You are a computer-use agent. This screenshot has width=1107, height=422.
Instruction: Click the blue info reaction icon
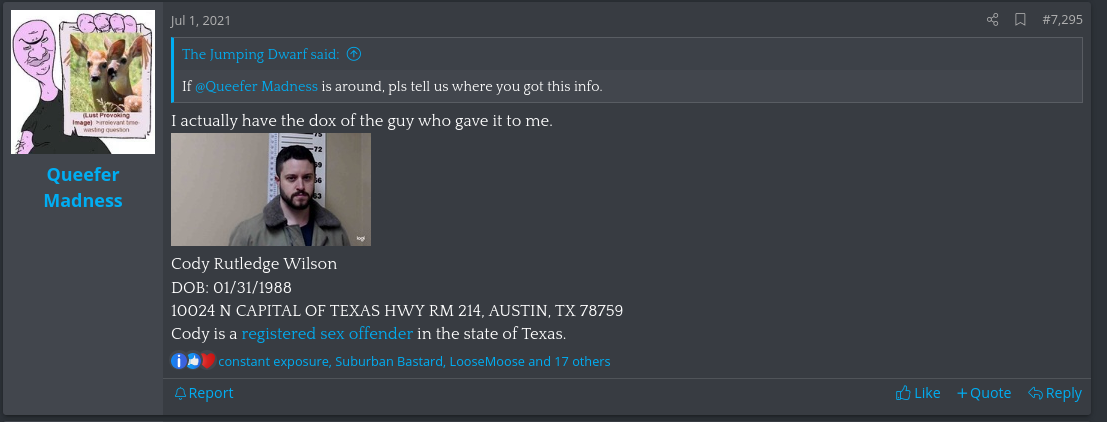[179, 361]
